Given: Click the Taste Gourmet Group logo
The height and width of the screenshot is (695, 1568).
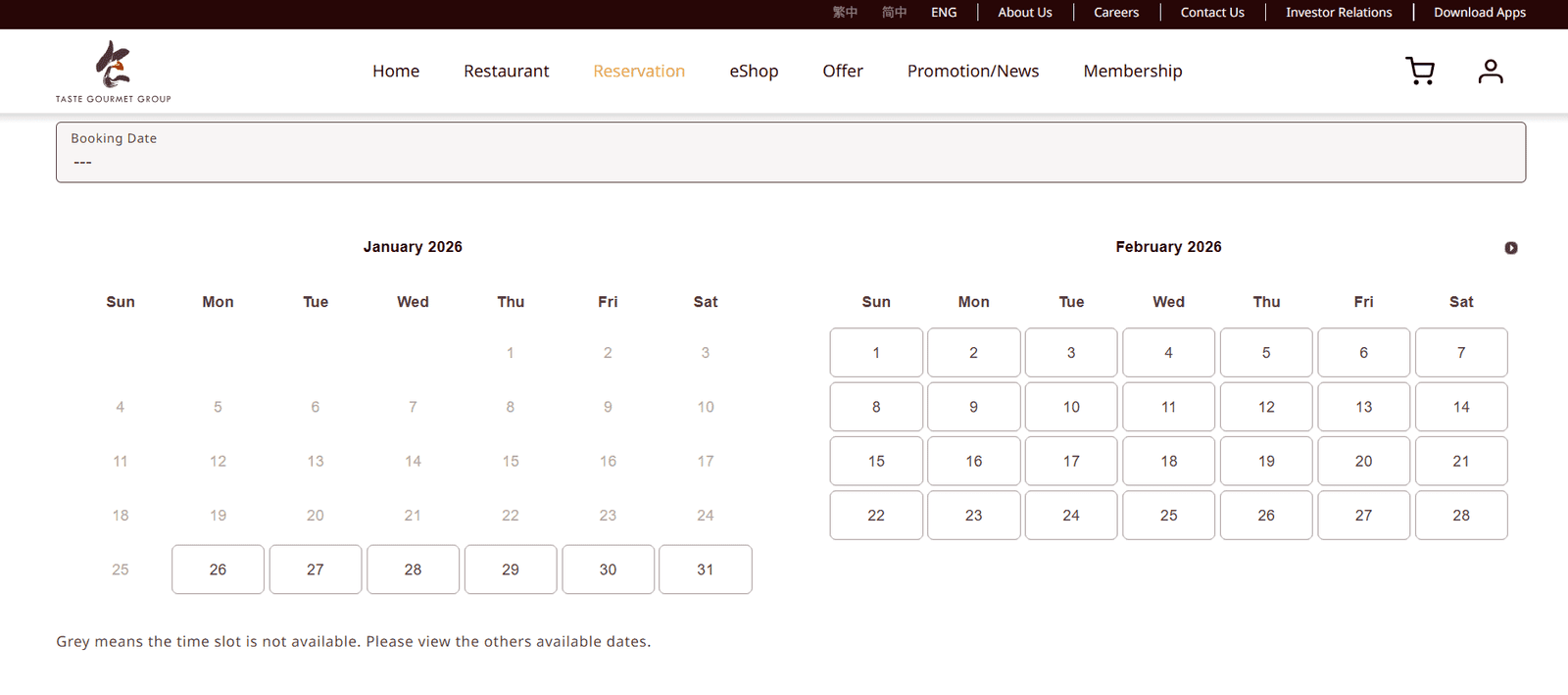Looking at the screenshot, I should pyautogui.click(x=113, y=72).
